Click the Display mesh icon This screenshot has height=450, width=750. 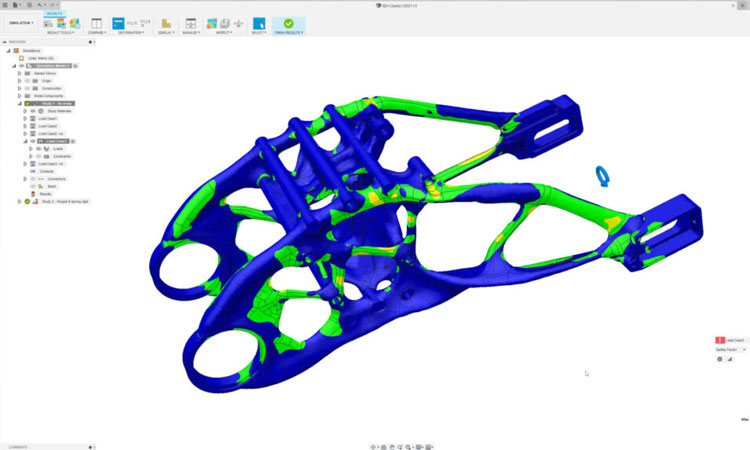coord(166,23)
